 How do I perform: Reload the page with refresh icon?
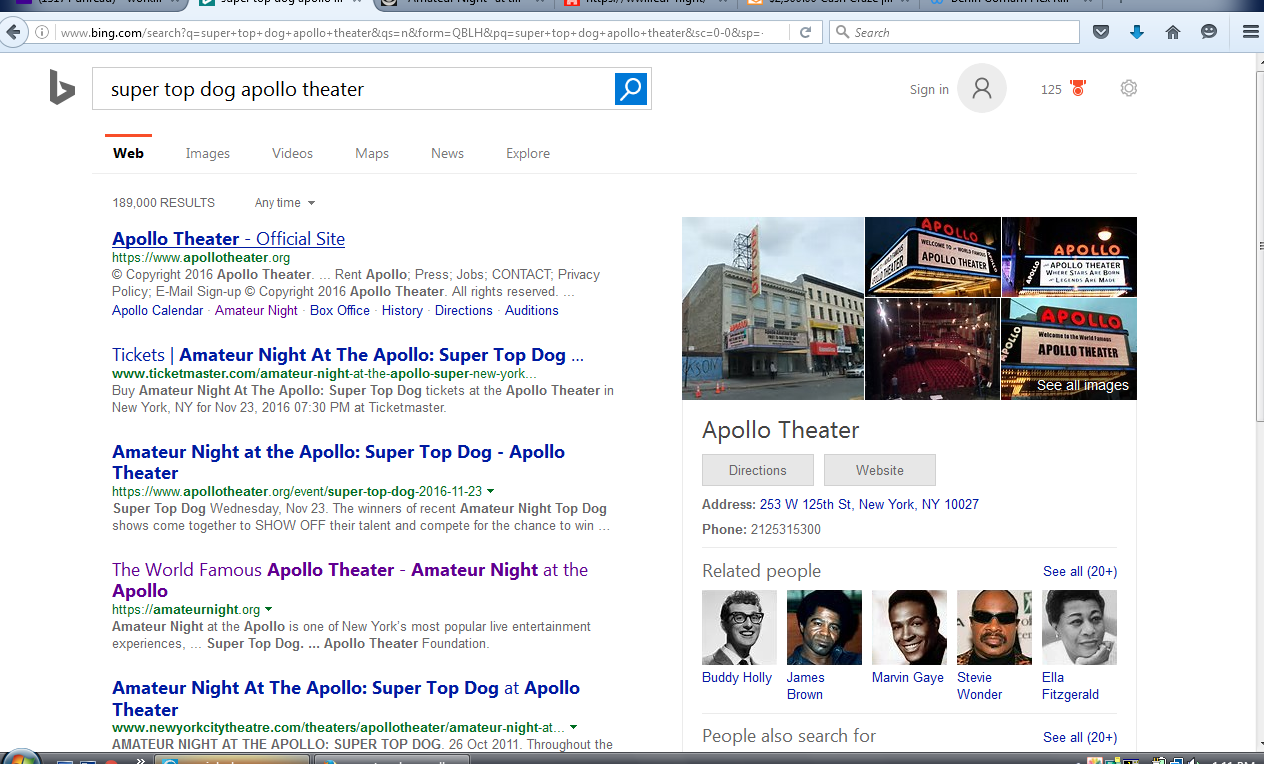[805, 33]
